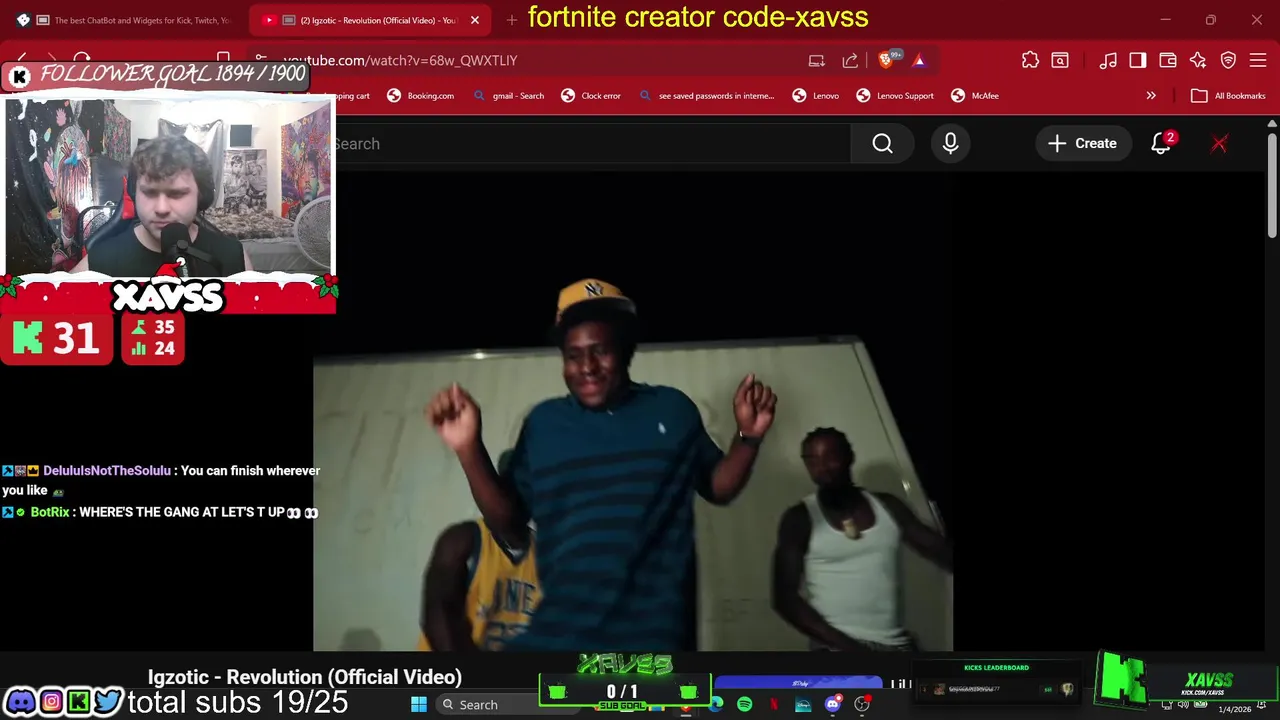This screenshot has width=1280, height=720.
Task: Open the YouTube Create button
Action: pos(1082,144)
